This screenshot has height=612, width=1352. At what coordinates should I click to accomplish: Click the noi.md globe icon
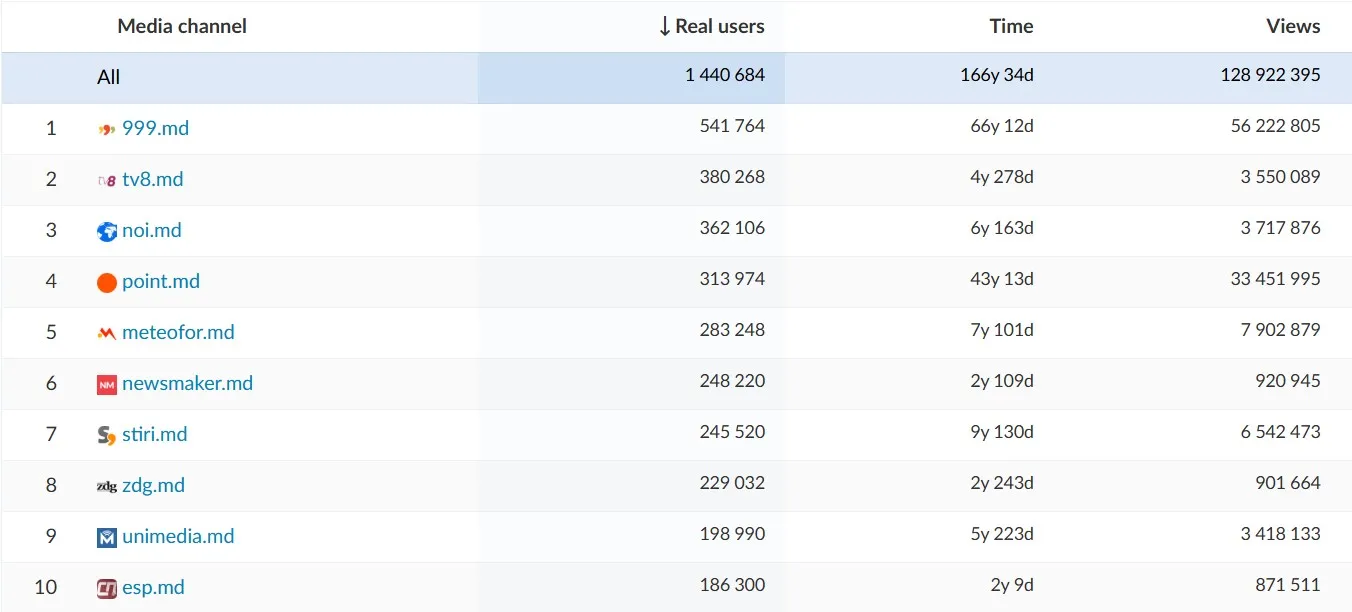click(x=107, y=232)
